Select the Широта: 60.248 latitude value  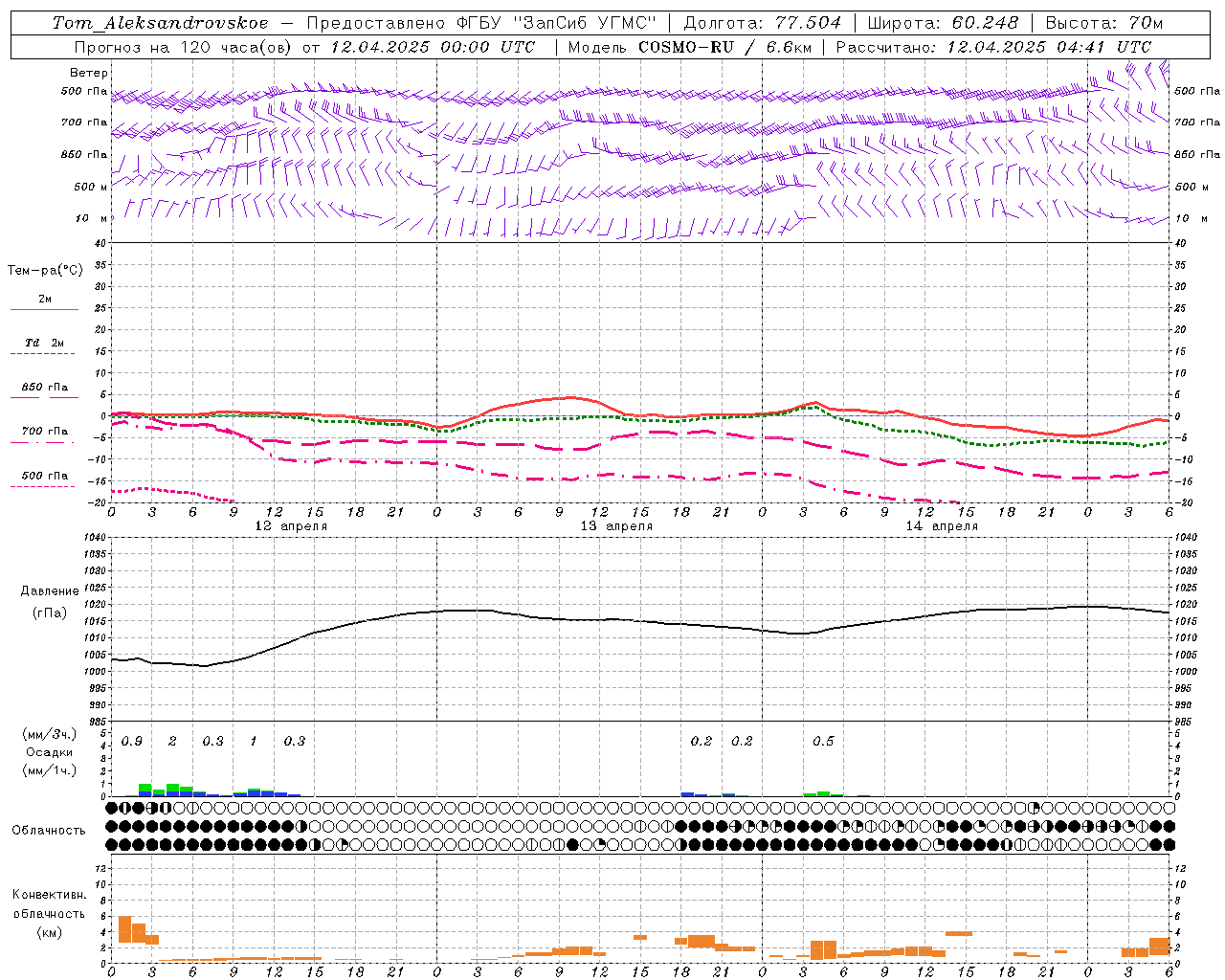coord(944,23)
